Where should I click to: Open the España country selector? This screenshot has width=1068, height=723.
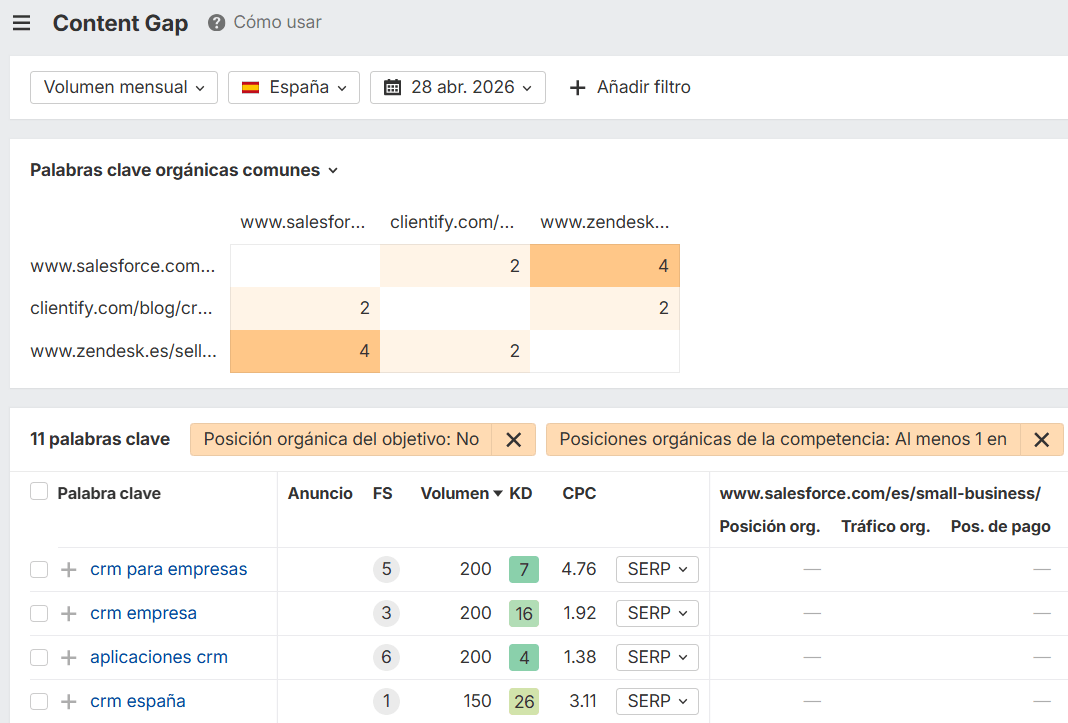[294, 87]
